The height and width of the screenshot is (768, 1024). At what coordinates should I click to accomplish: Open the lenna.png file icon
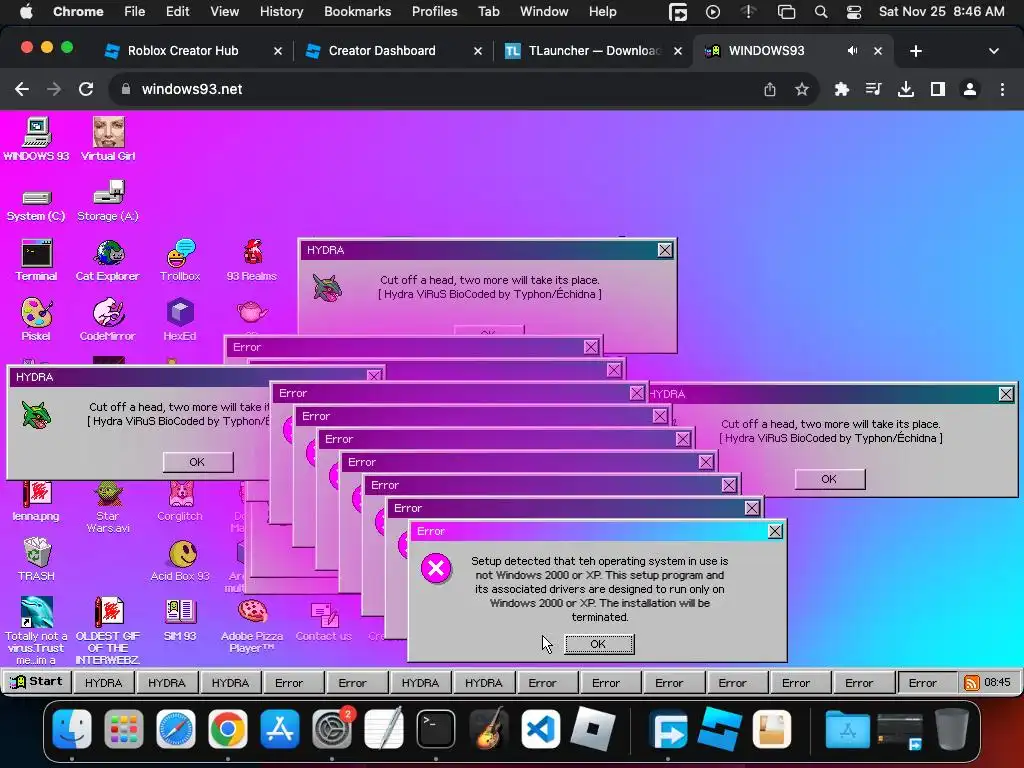pyautogui.click(x=36, y=500)
